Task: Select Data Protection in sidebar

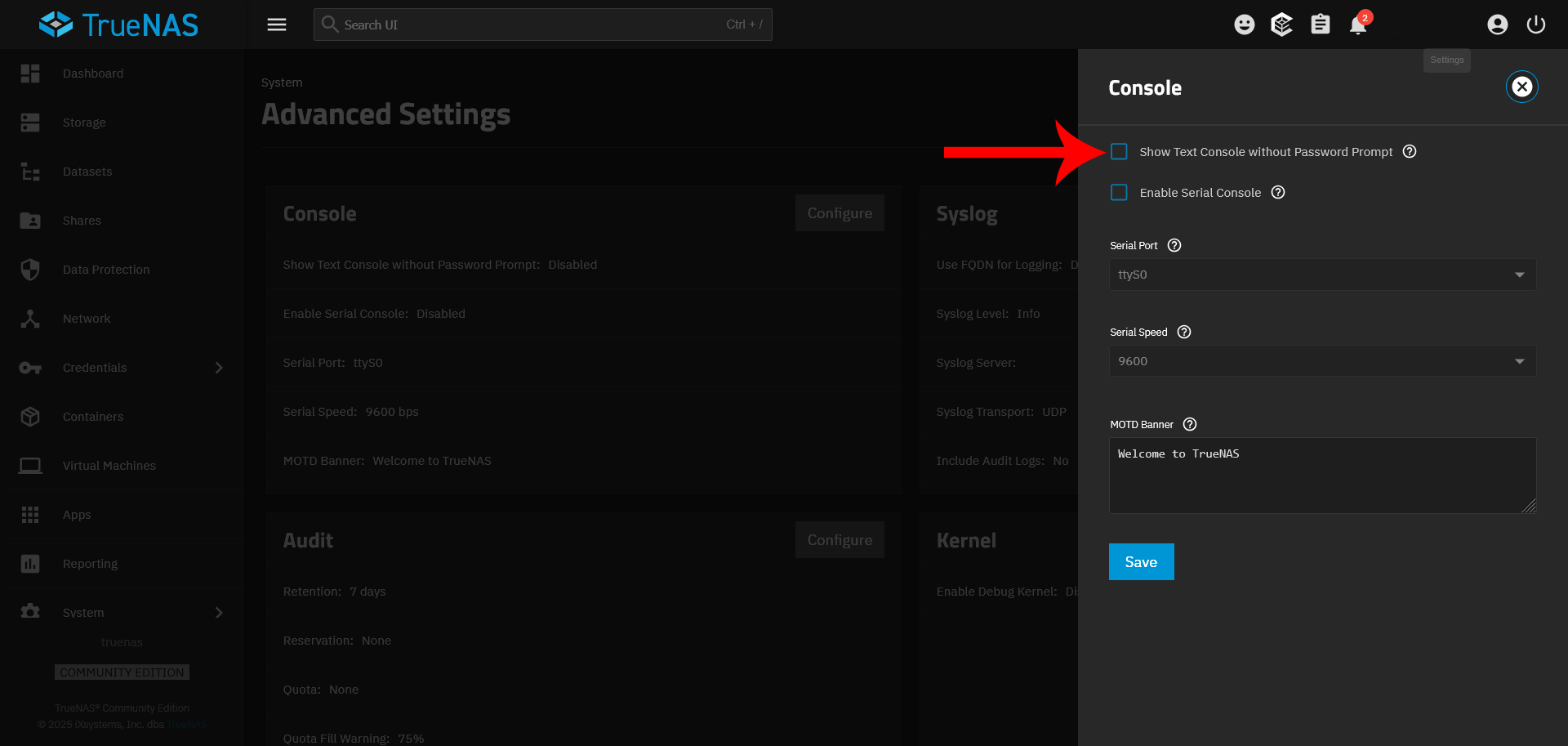Action: tap(106, 270)
